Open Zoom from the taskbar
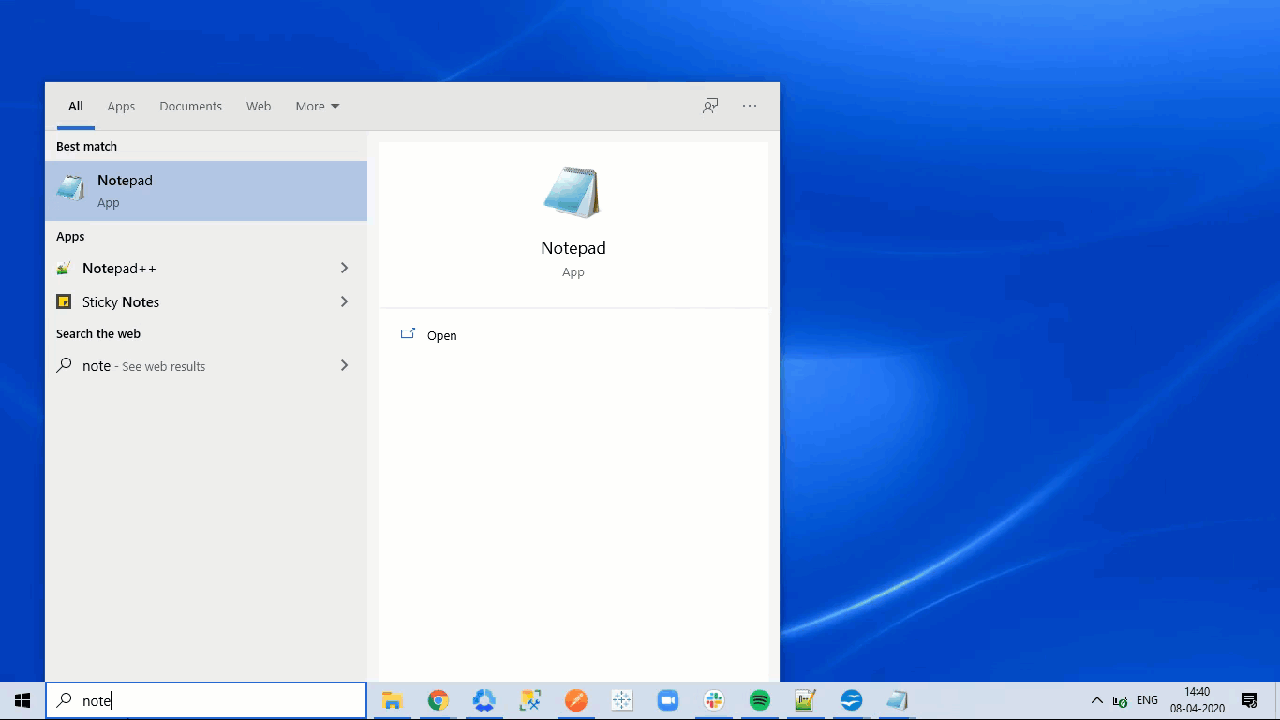 (668, 701)
